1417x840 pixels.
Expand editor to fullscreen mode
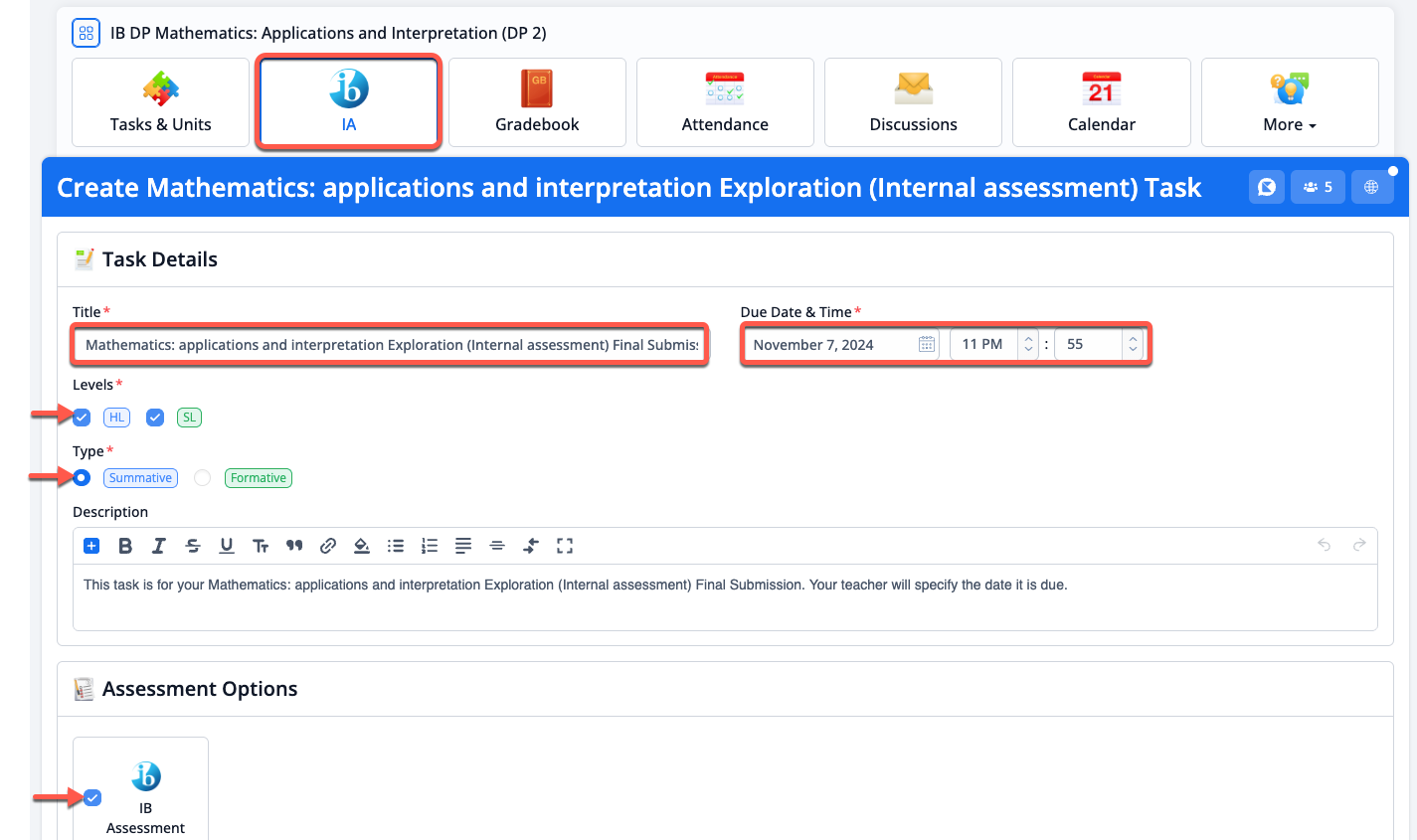[565, 546]
